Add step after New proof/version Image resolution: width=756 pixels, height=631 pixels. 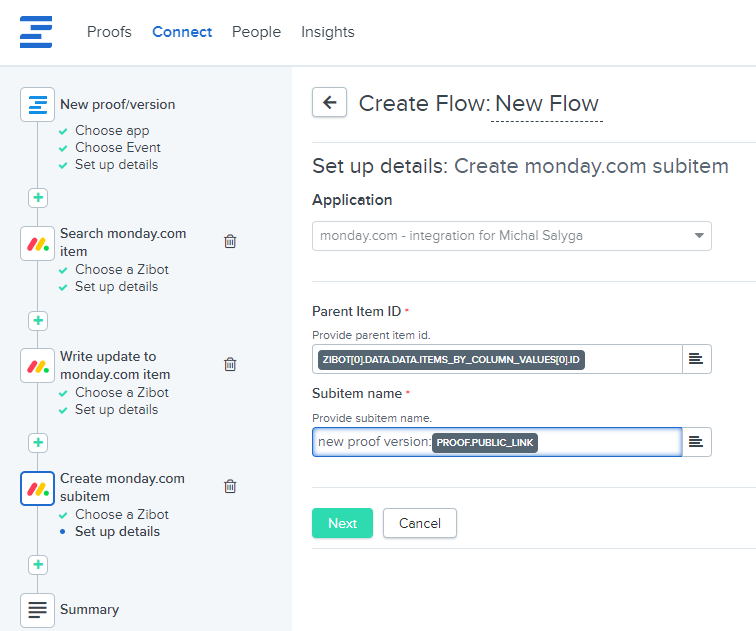(38, 197)
